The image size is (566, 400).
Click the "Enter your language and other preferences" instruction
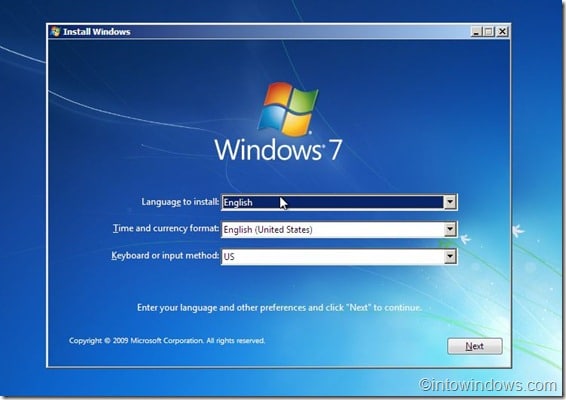click(x=279, y=308)
